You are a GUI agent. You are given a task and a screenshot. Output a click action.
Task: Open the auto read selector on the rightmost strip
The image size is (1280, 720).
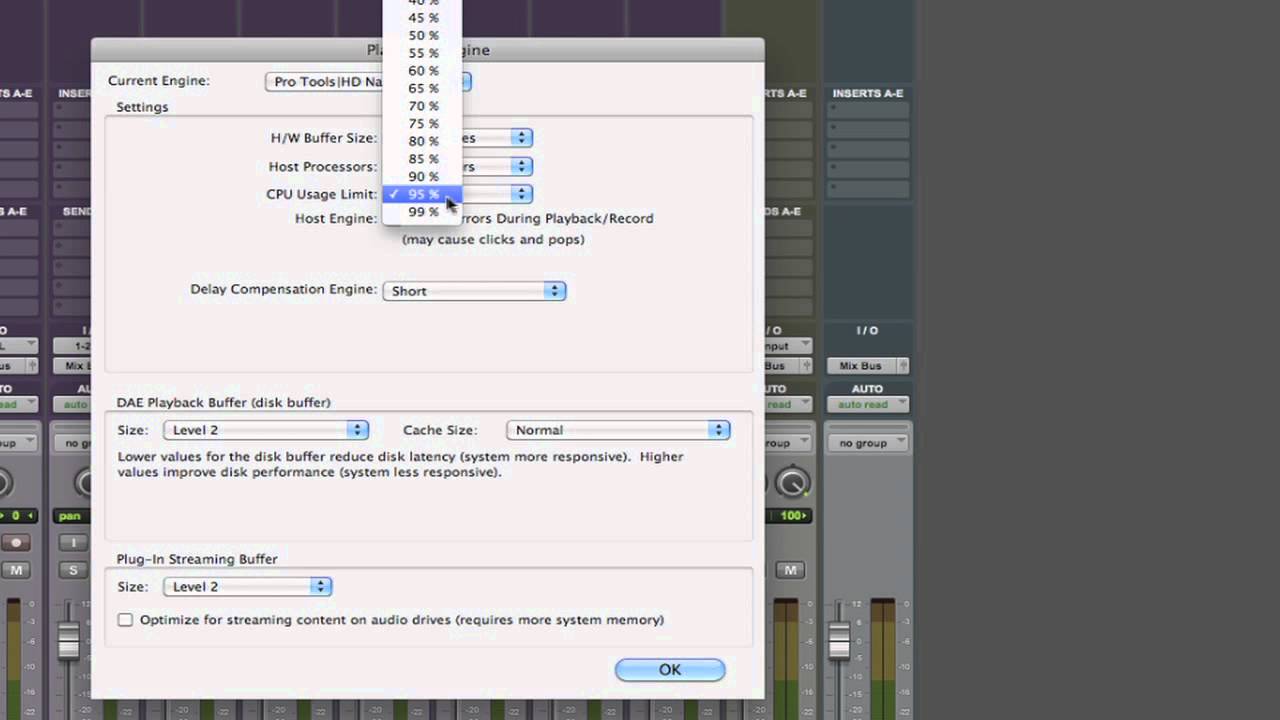coord(867,404)
